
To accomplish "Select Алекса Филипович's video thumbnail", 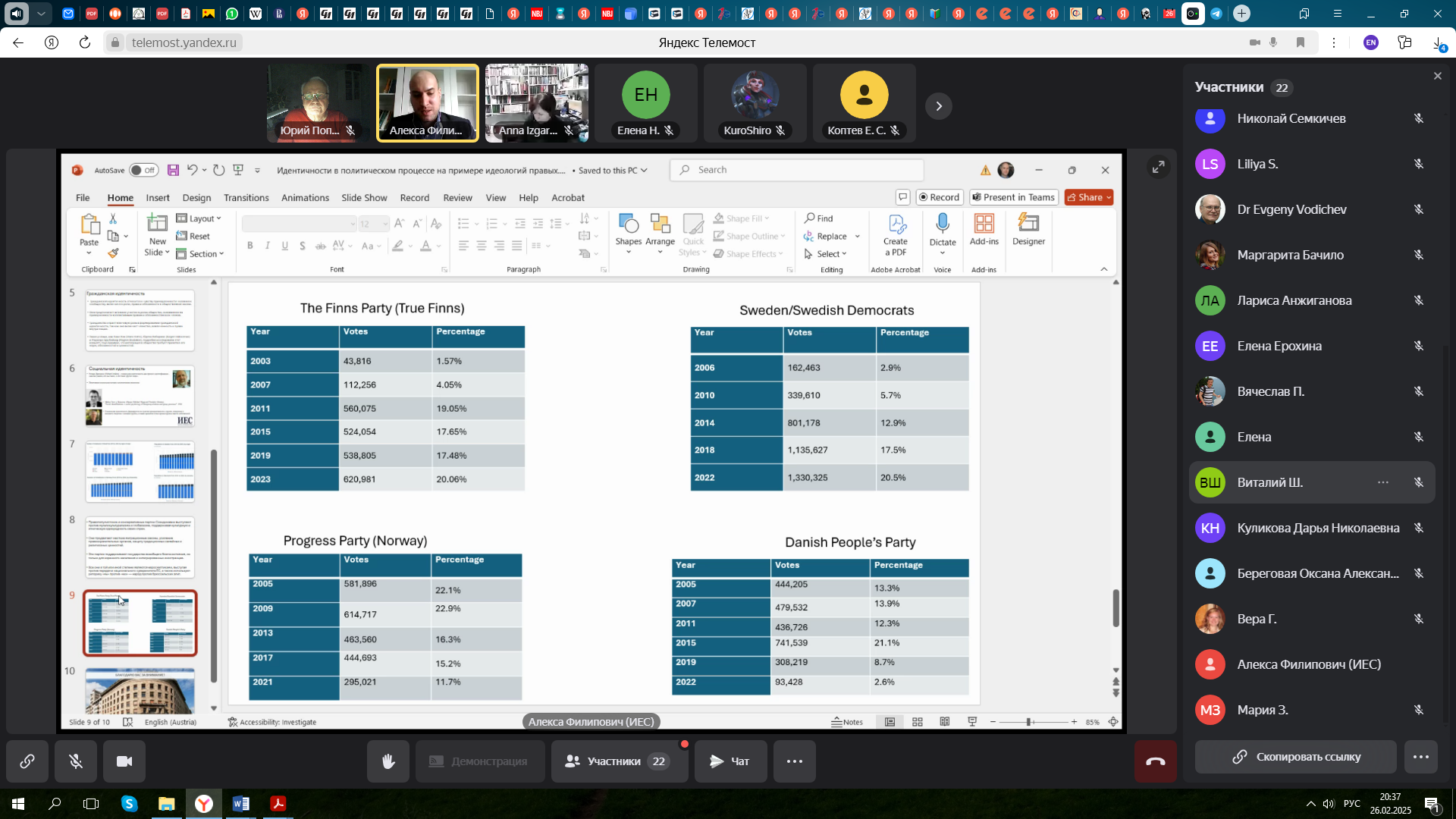I will click(x=428, y=103).
